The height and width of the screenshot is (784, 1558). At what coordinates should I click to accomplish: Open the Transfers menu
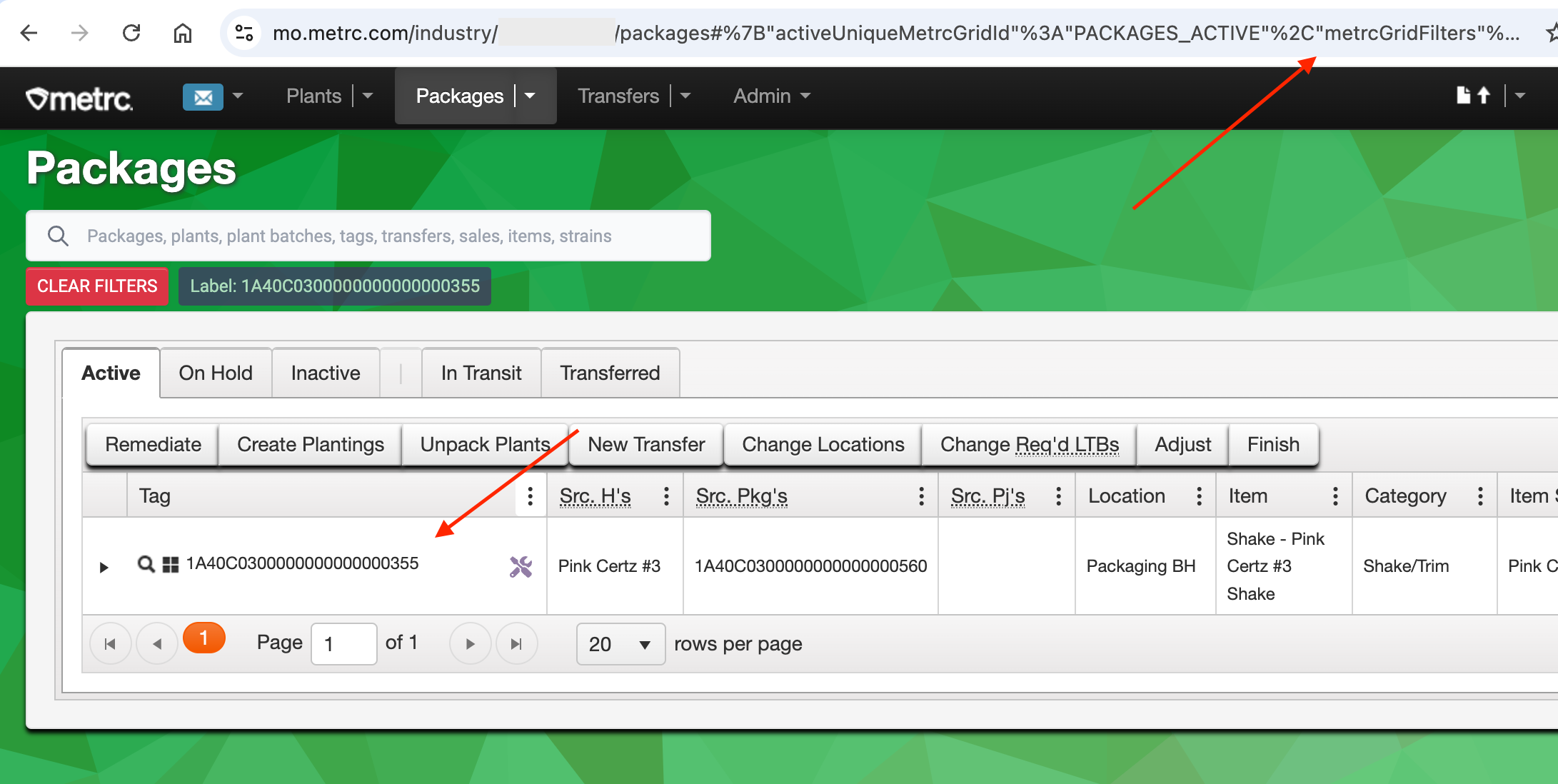tap(618, 96)
